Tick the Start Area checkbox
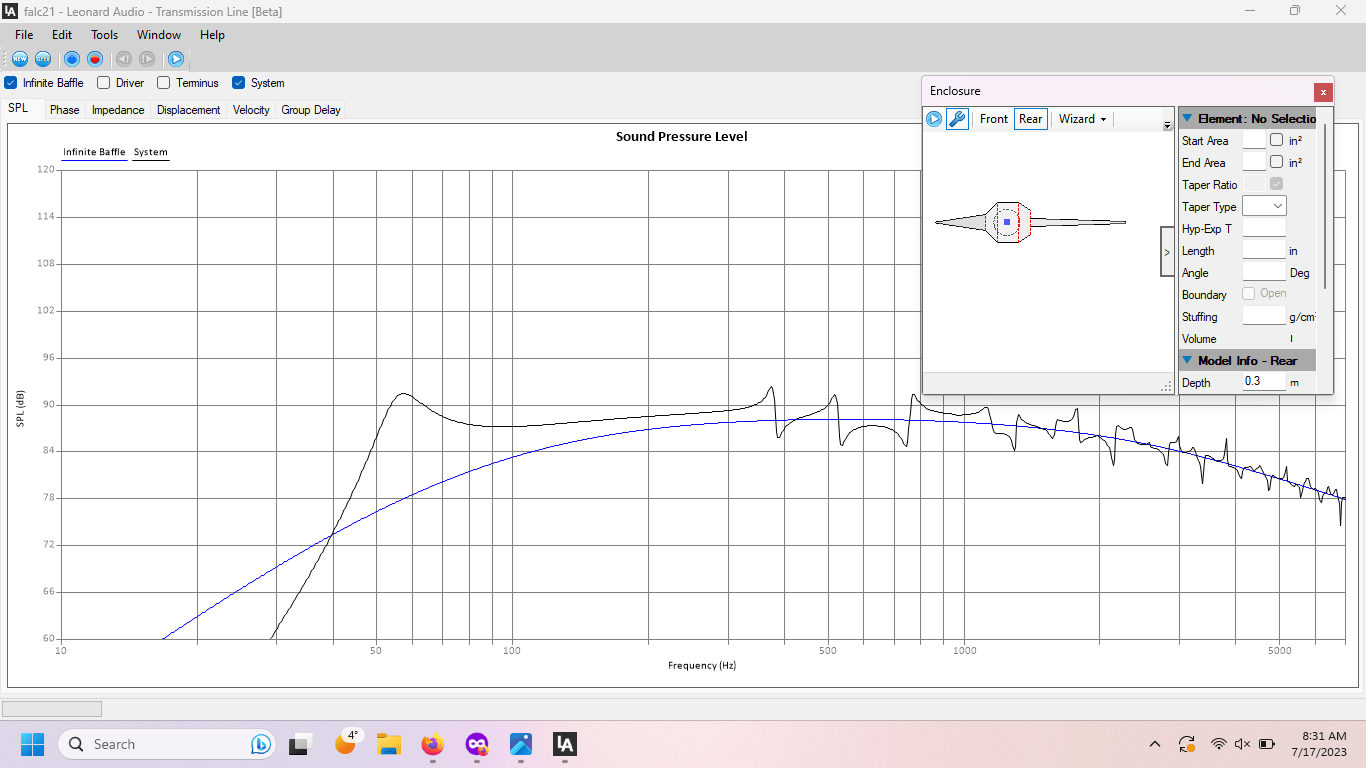The width and height of the screenshot is (1366, 768). [x=1276, y=140]
